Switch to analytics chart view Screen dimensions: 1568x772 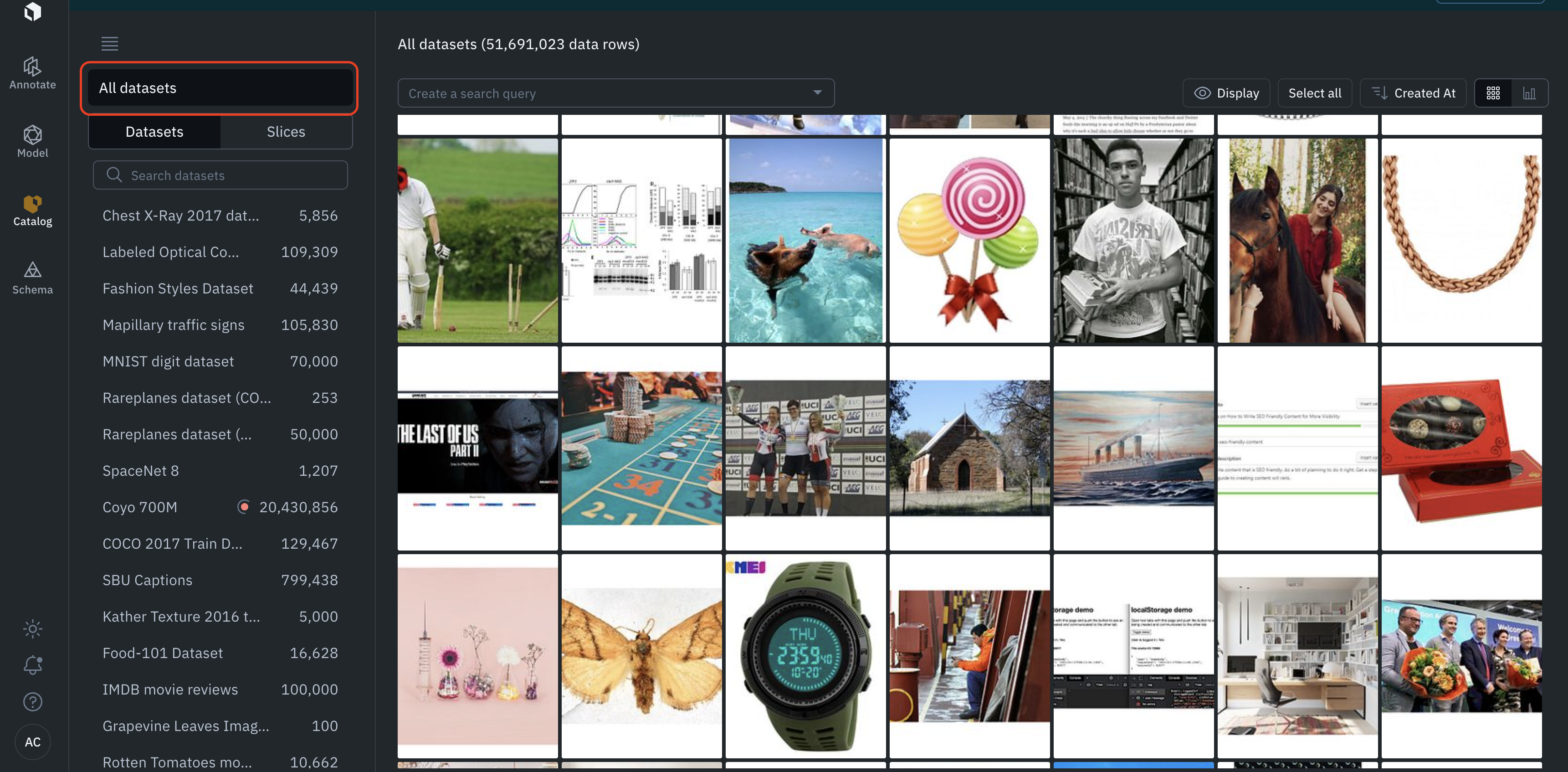[x=1529, y=93]
